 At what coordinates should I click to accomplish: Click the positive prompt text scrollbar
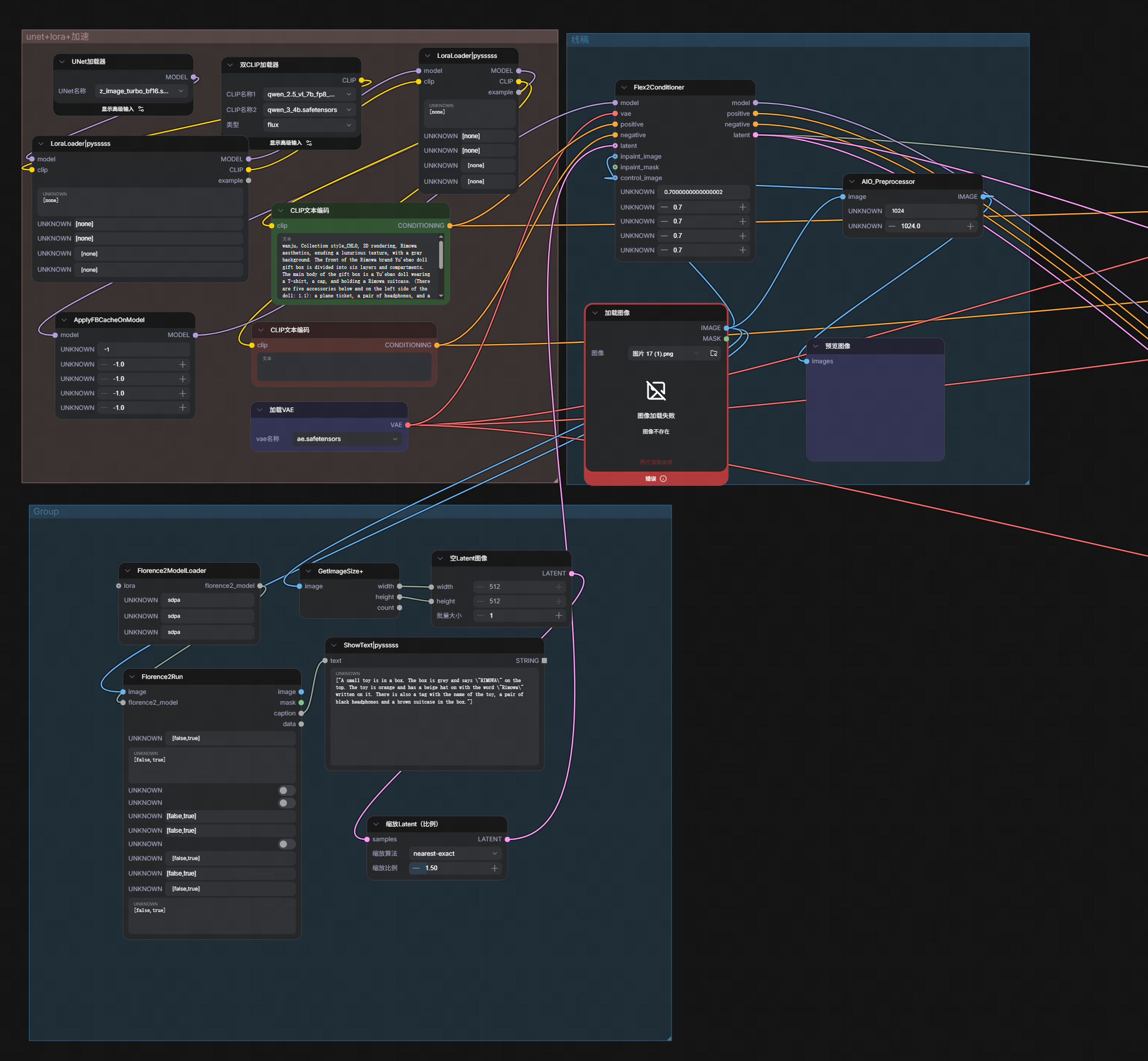[441, 255]
